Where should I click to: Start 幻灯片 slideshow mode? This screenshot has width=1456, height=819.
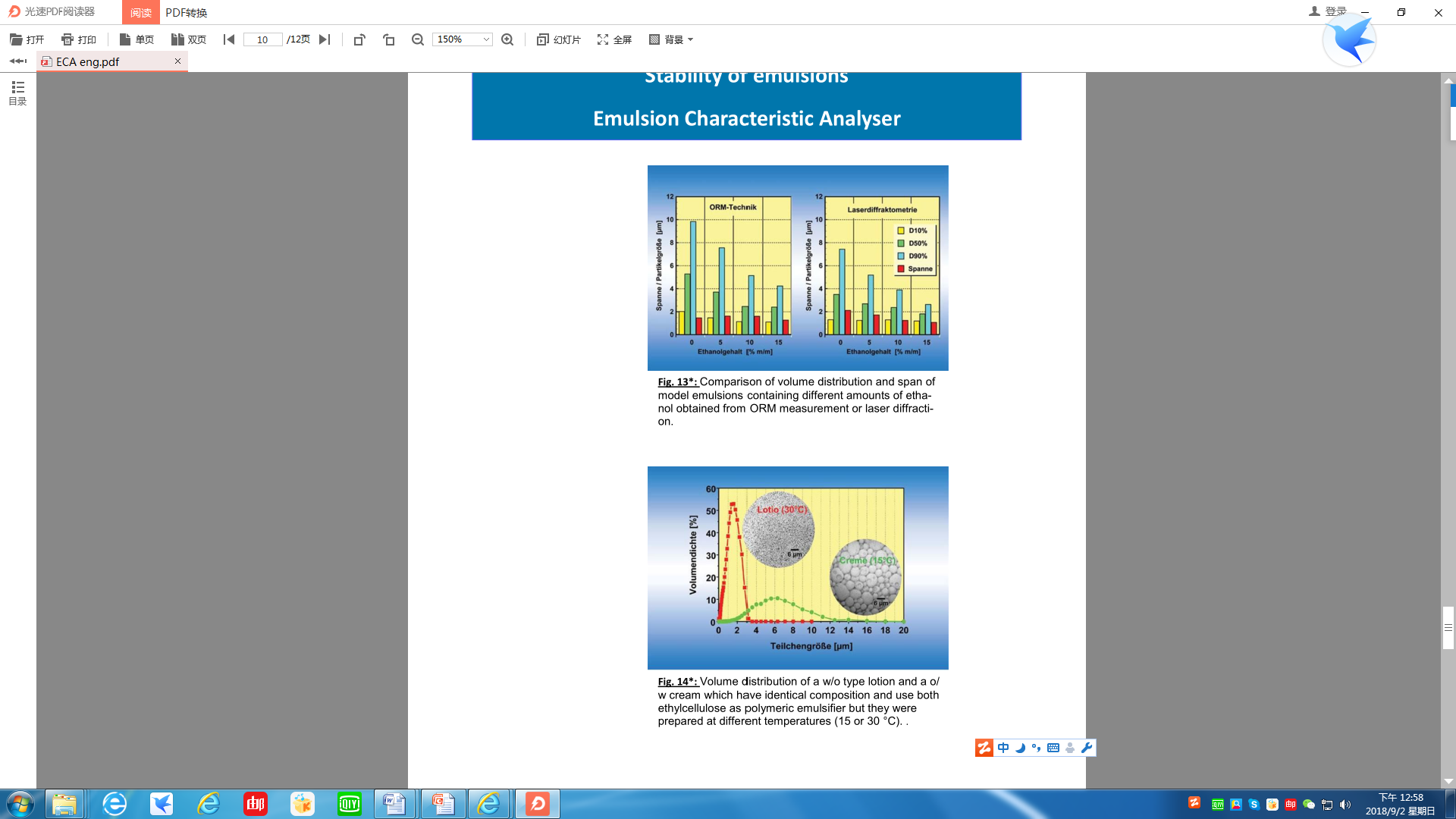click(559, 39)
